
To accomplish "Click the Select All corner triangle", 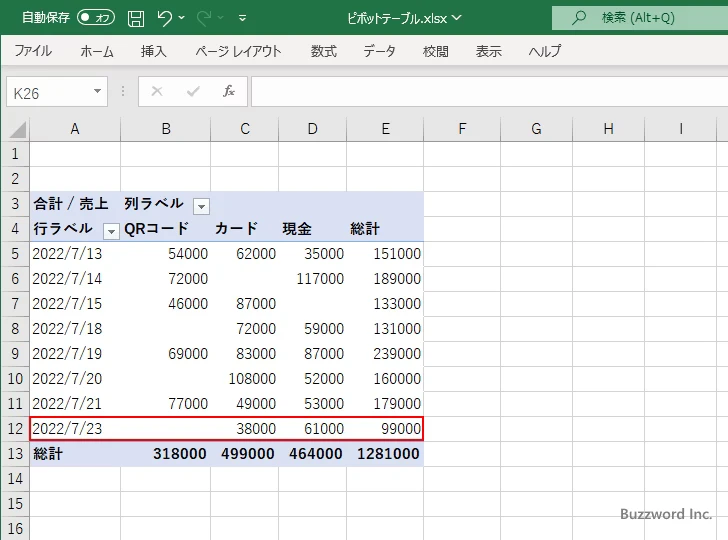I will pyautogui.click(x=17, y=130).
